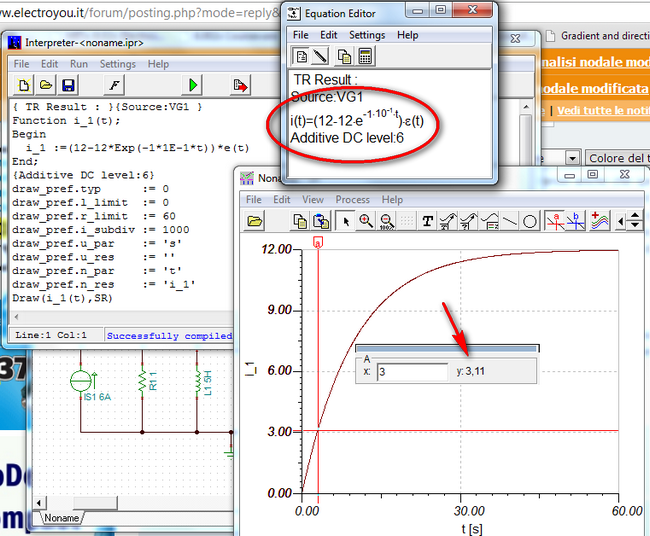The image size is (650, 536).
Task: Open the calculator icon in Equation Editor
Action: [x=365, y=56]
